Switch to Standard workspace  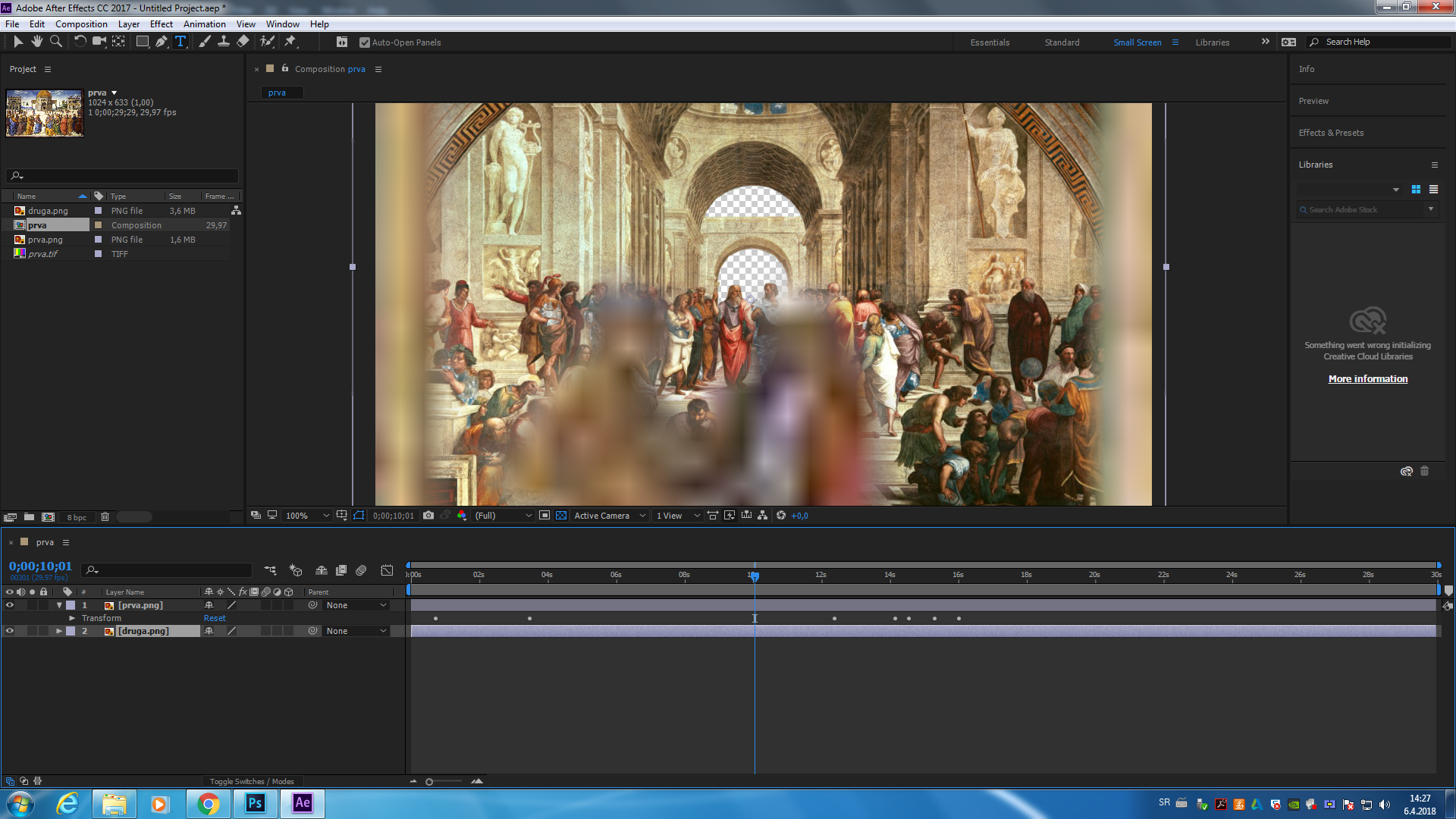[x=1062, y=42]
